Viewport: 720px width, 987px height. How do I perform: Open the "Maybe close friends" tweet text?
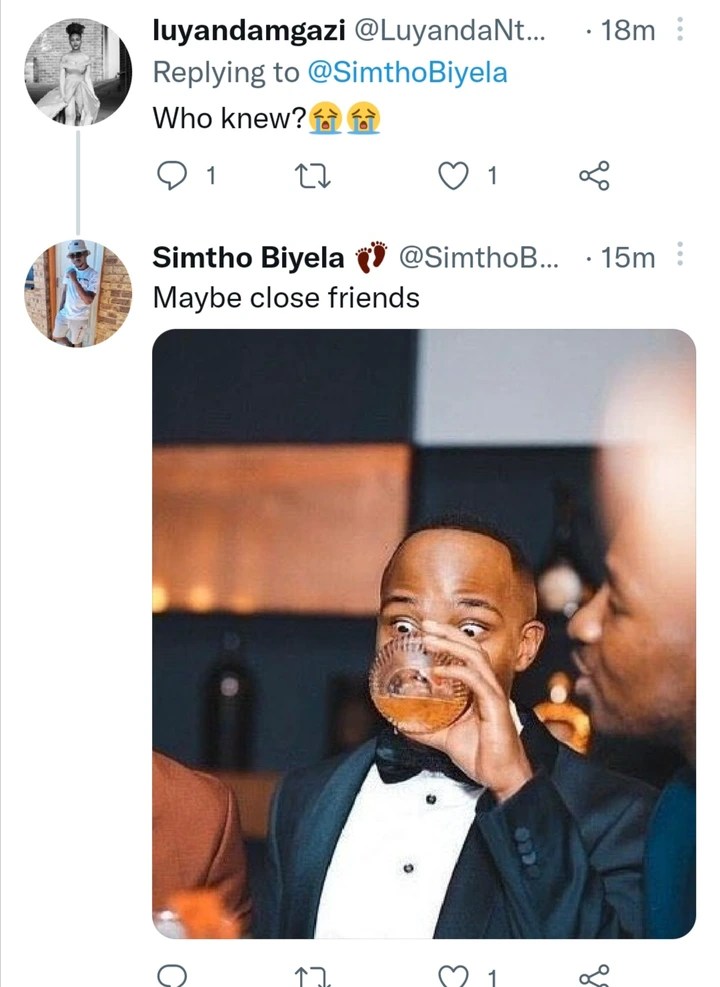click(x=286, y=298)
